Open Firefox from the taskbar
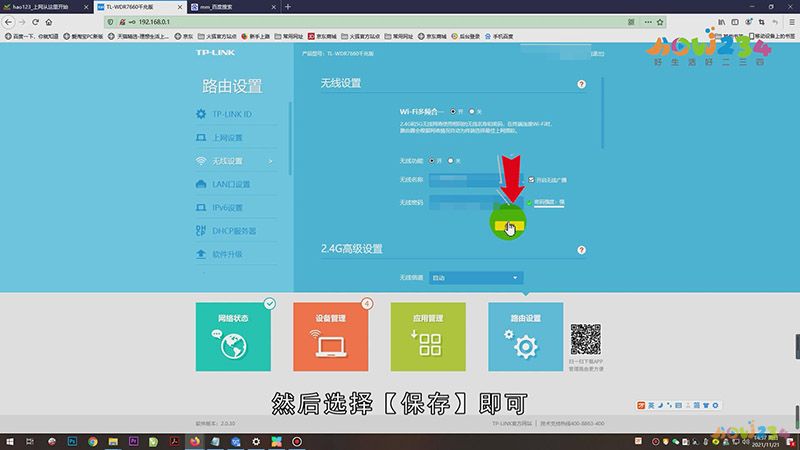 pyautogui.click(x=195, y=441)
